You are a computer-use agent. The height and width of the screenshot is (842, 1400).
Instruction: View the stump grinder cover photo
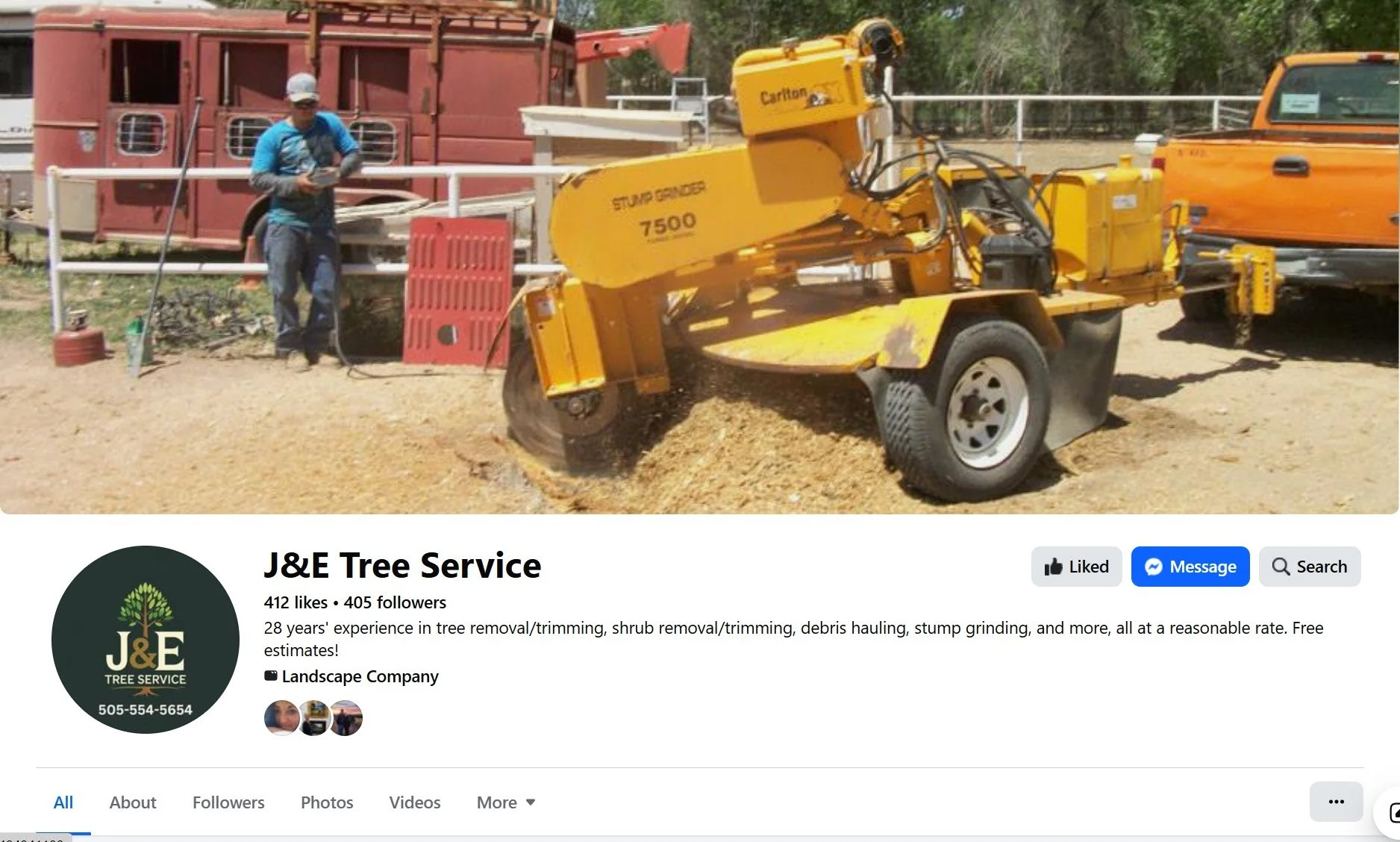click(699, 257)
